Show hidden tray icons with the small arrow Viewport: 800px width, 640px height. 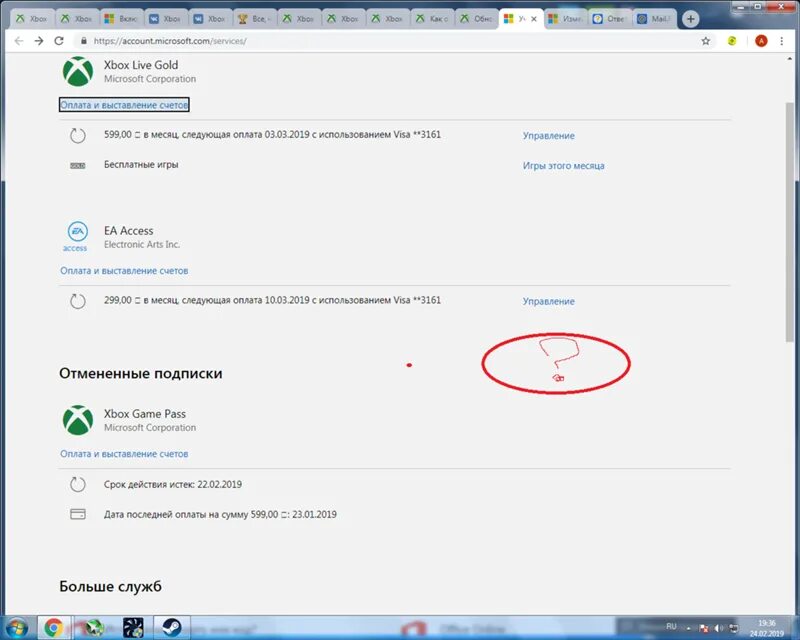click(689, 628)
